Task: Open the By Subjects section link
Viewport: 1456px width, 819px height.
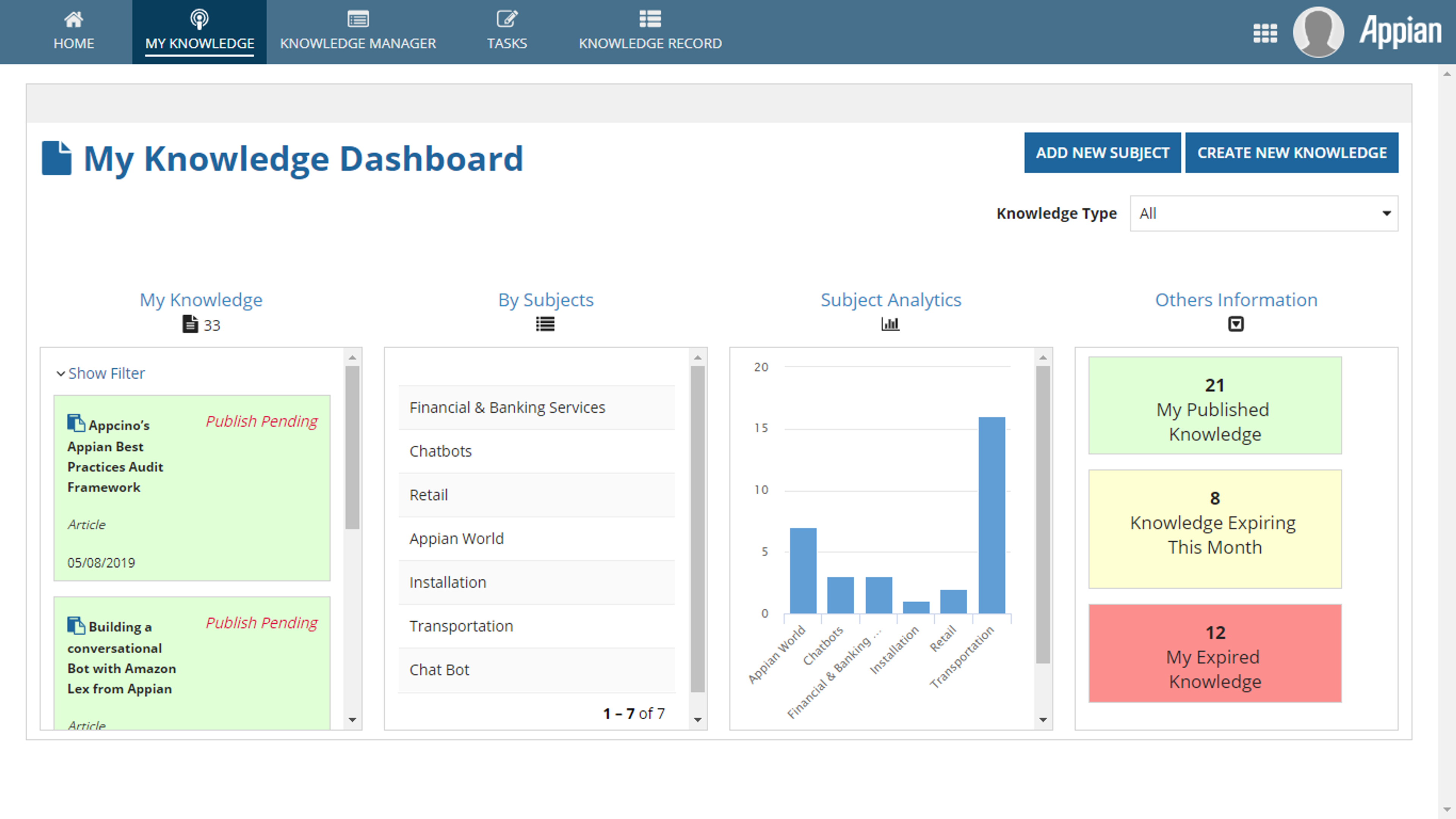Action: pos(546,300)
